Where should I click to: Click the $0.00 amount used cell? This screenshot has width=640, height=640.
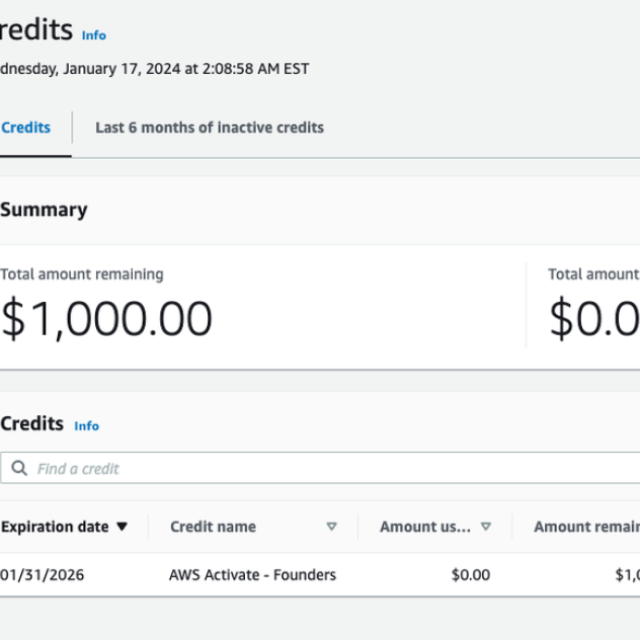tap(471, 575)
